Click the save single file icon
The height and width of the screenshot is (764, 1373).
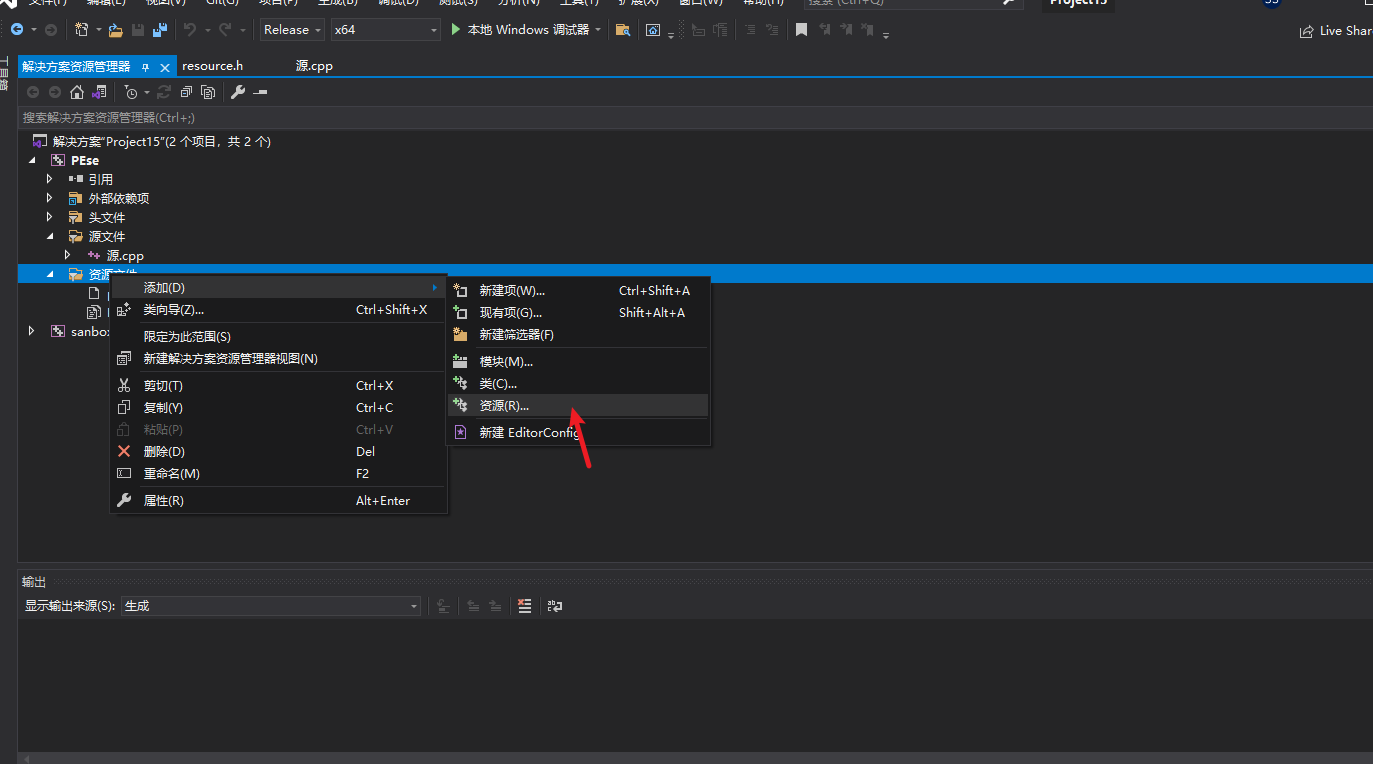(138, 30)
